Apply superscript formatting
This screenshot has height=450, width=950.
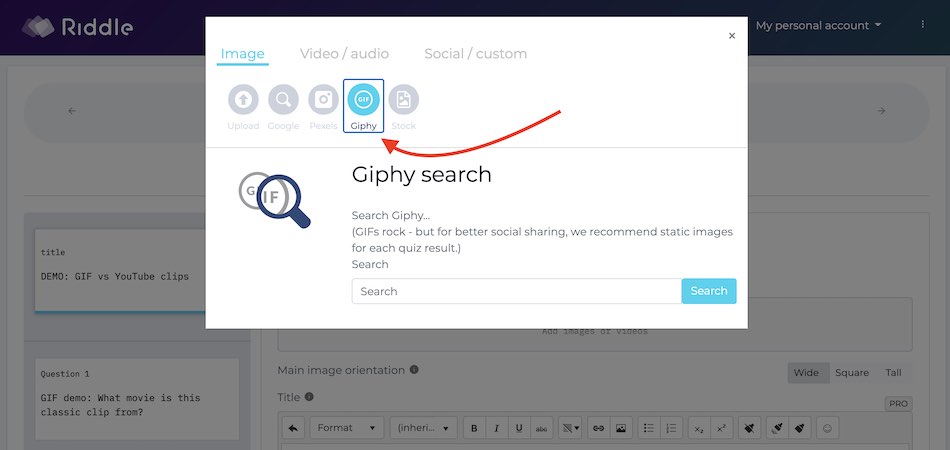tap(721, 428)
